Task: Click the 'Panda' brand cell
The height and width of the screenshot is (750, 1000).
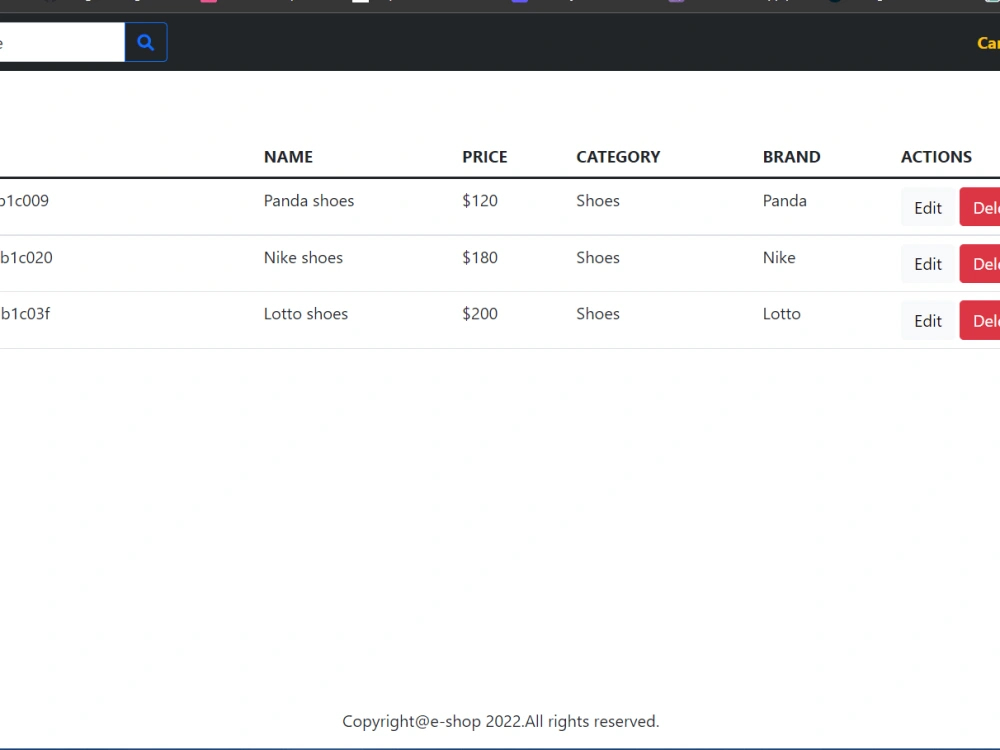Action: click(784, 201)
